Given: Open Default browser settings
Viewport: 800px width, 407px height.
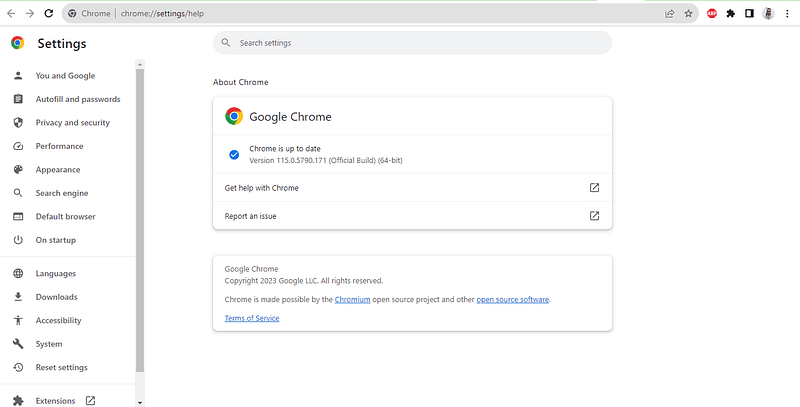Looking at the screenshot, I should point(67,216).
